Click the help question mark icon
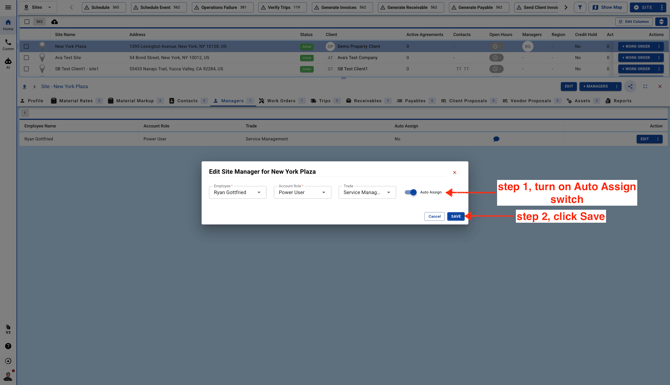This screenshot has height=385, width=670. point(8,346)
